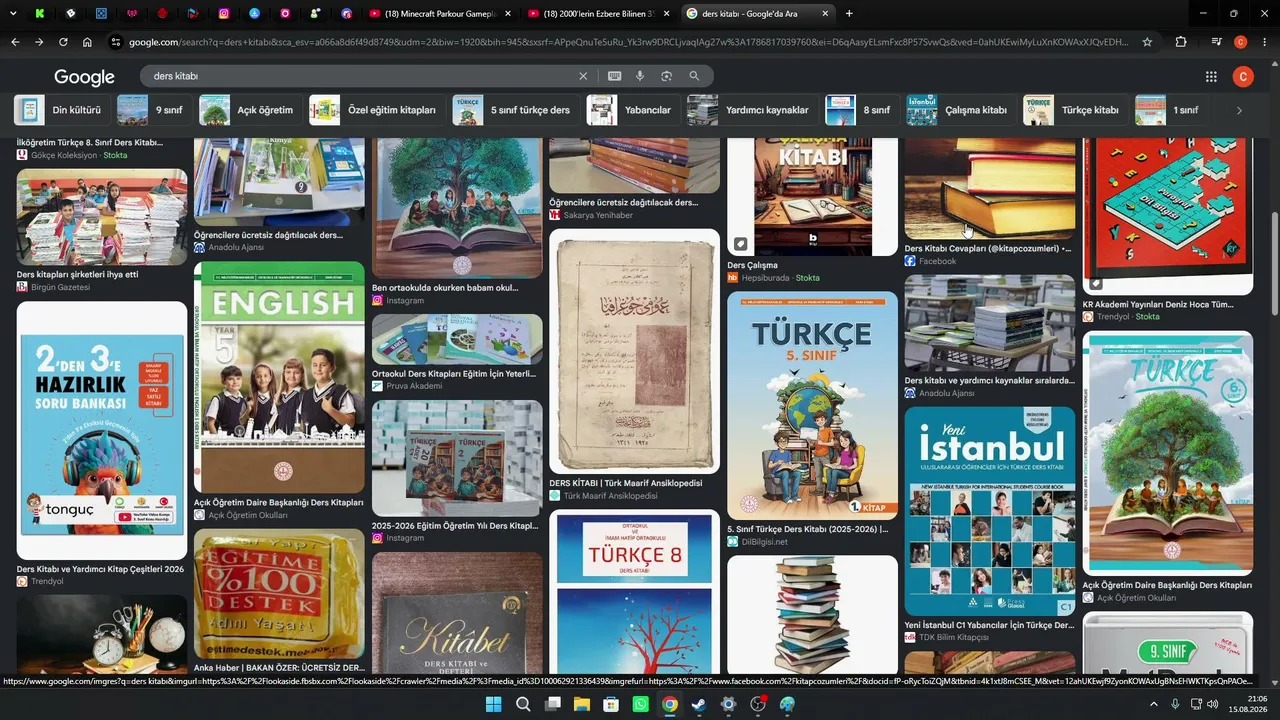Select the Türkçe kitabı chip
The width and height of the screenshot is (1280, 720).
1075,110
